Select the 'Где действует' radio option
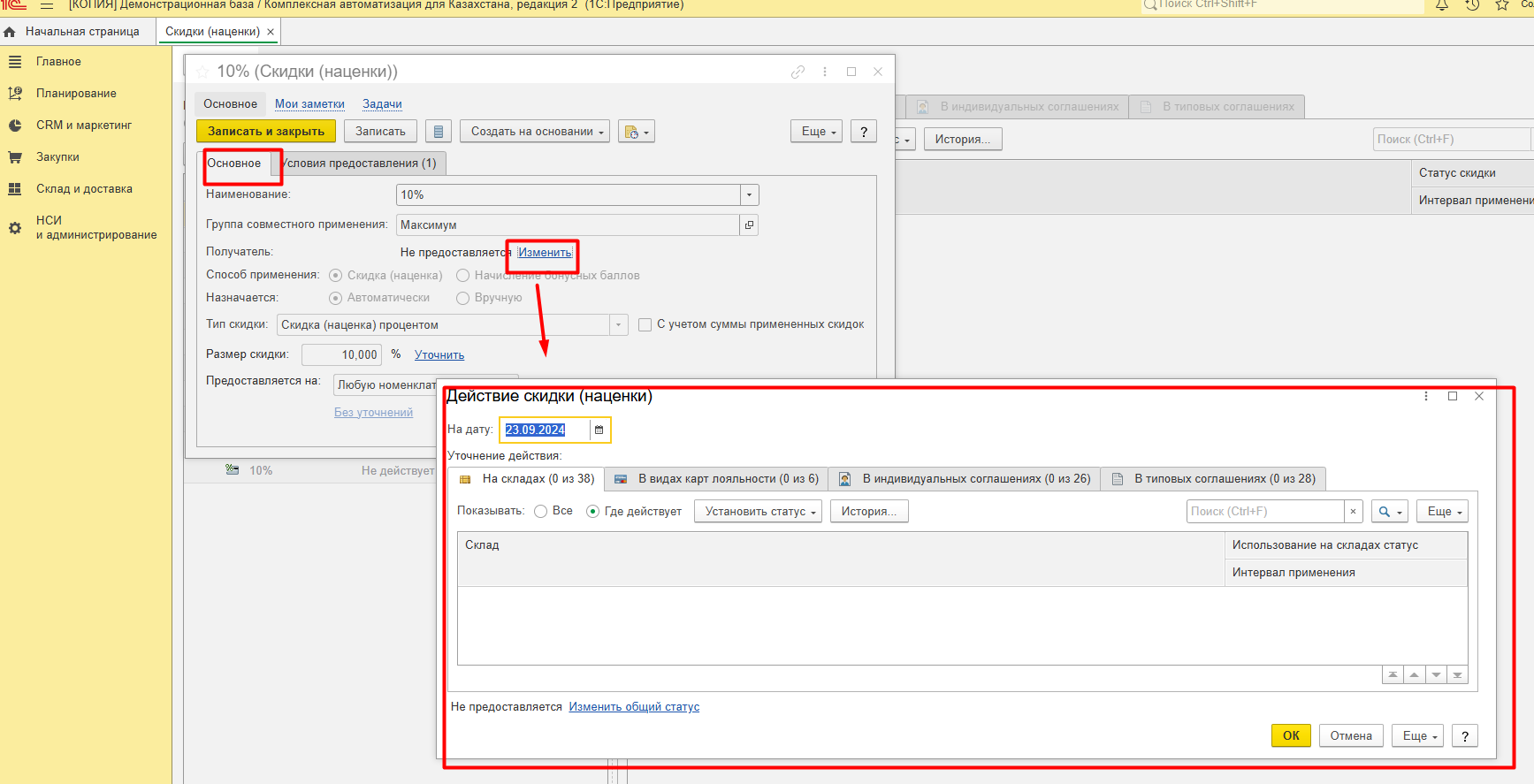This screenshot has width=1534, height=784. point(593,512)
